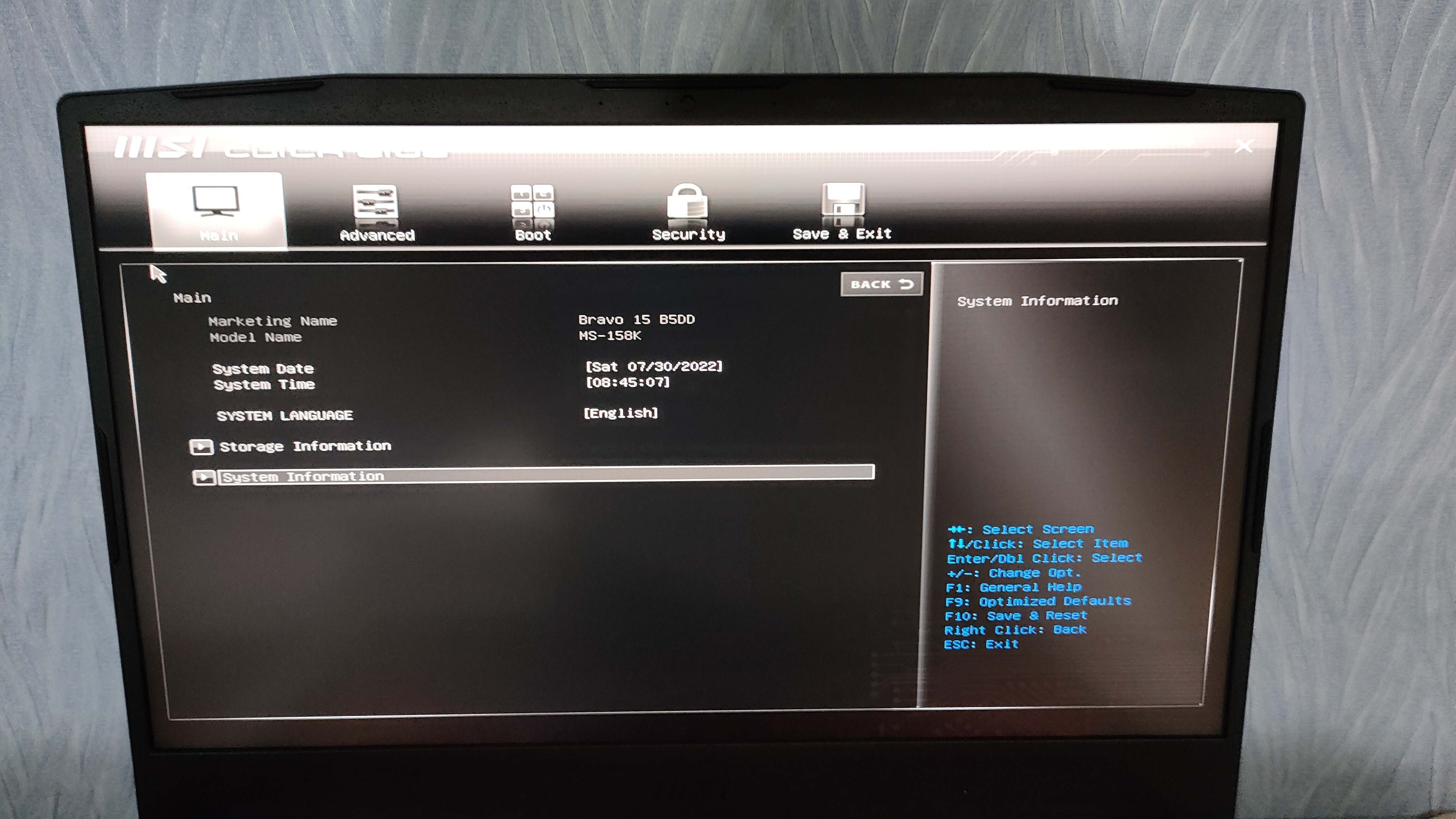Click the Storage Information arrow icon
The image size is (1456, 819).
point(201,447)
